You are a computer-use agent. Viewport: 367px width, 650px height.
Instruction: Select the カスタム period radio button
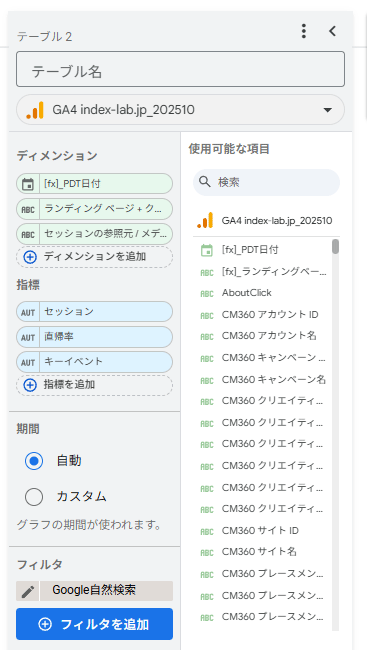pos(34,497)
